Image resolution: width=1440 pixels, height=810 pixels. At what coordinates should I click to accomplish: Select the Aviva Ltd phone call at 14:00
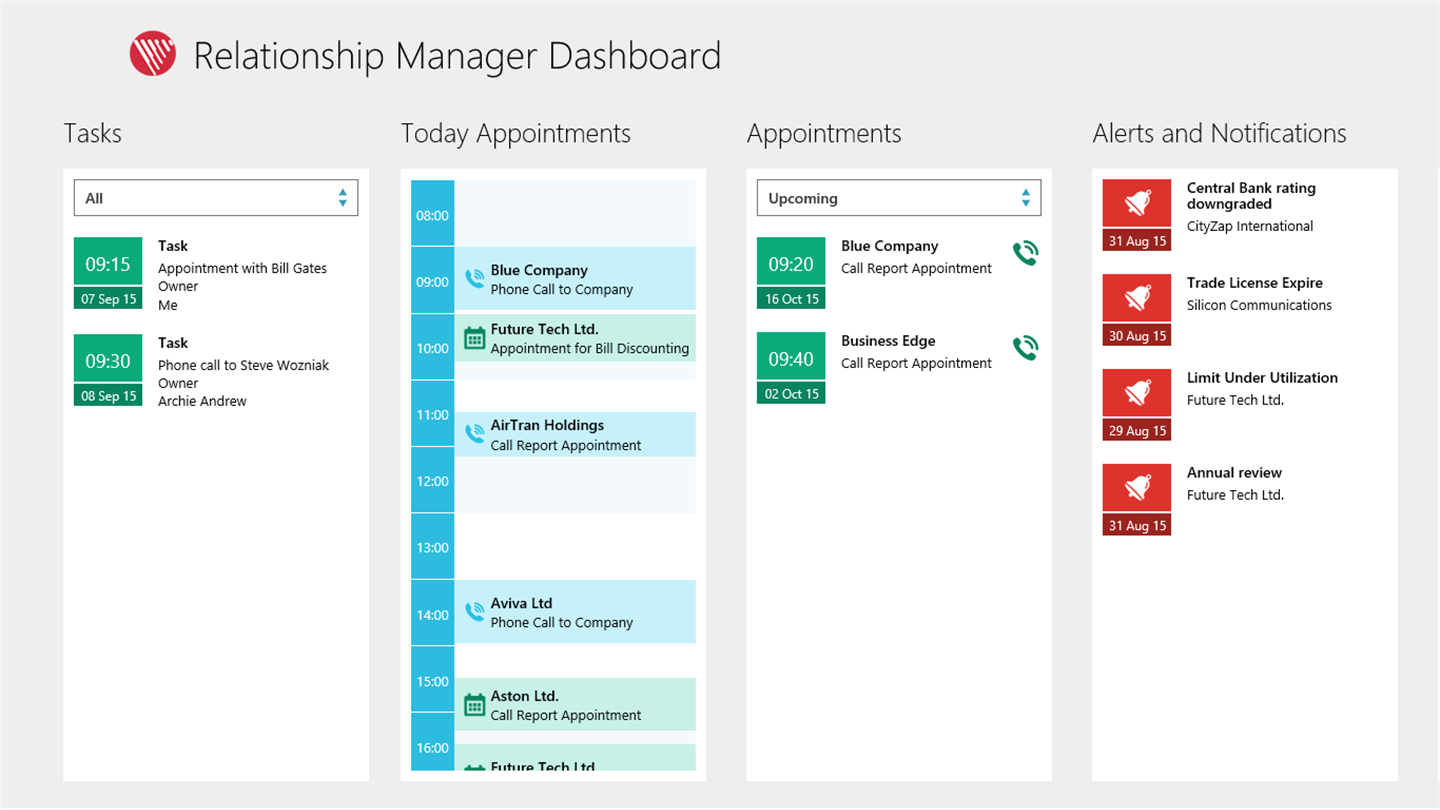coord(575,612)
